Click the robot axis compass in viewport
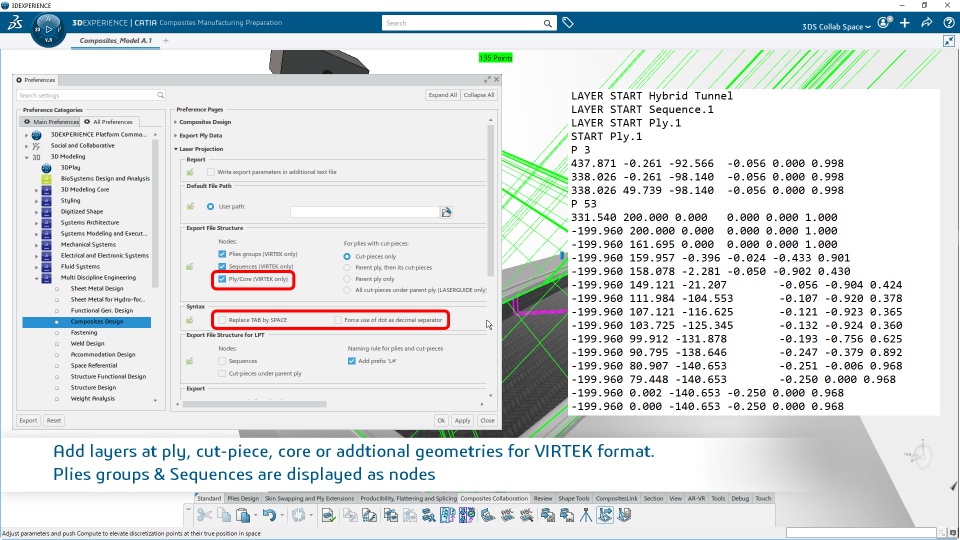 click(x=920, y=455)
